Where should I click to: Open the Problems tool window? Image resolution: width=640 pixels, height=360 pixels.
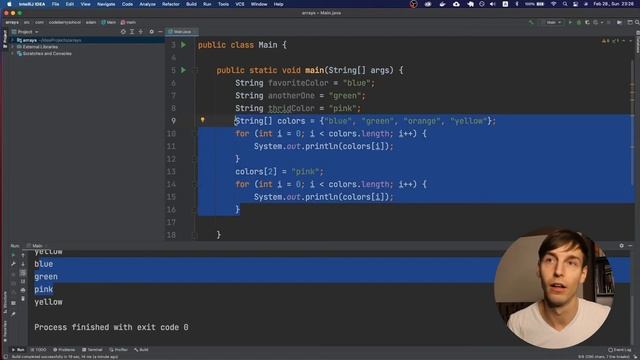pos(64,350)
